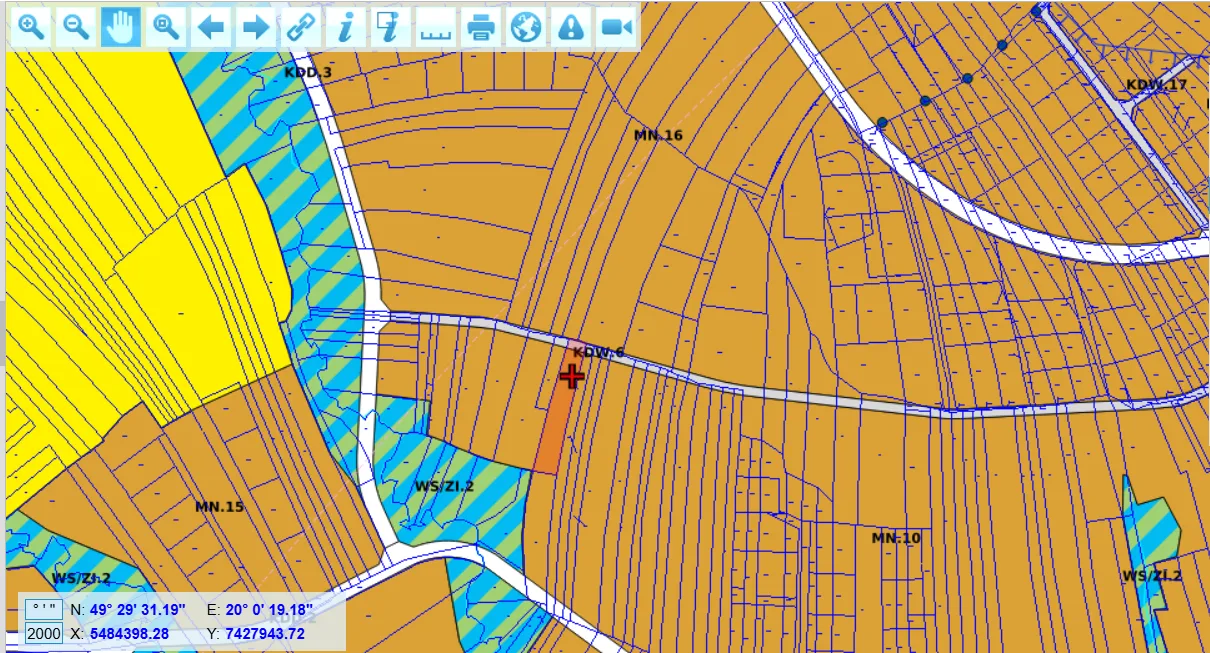
Task: Go to the previous map view
Action: click(x=211, y=27)
